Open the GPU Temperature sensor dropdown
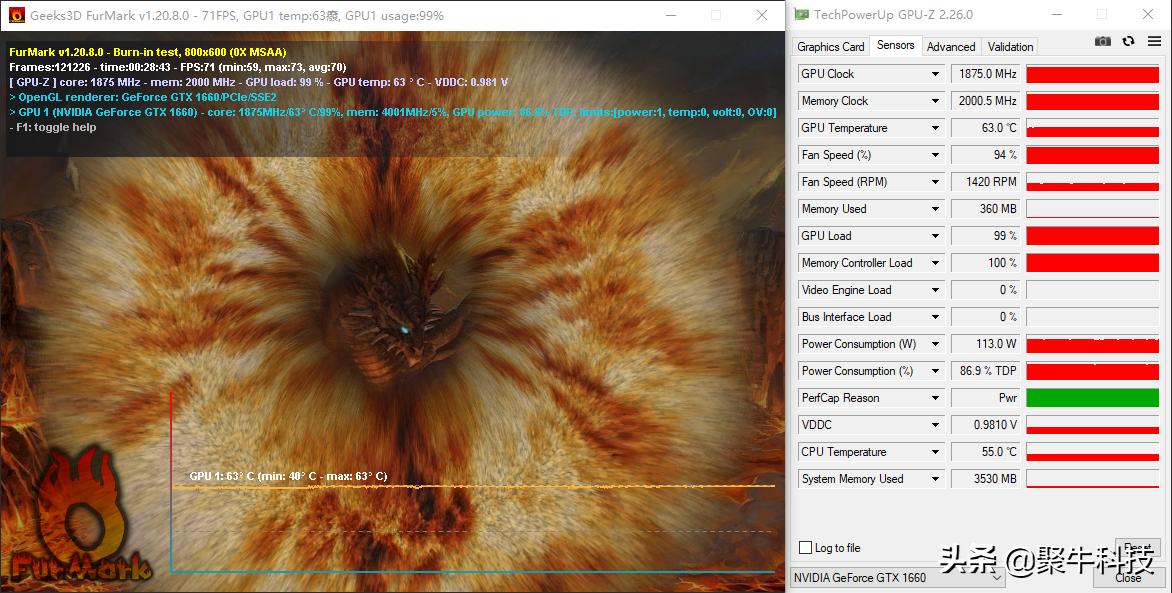 pos(935,128)
